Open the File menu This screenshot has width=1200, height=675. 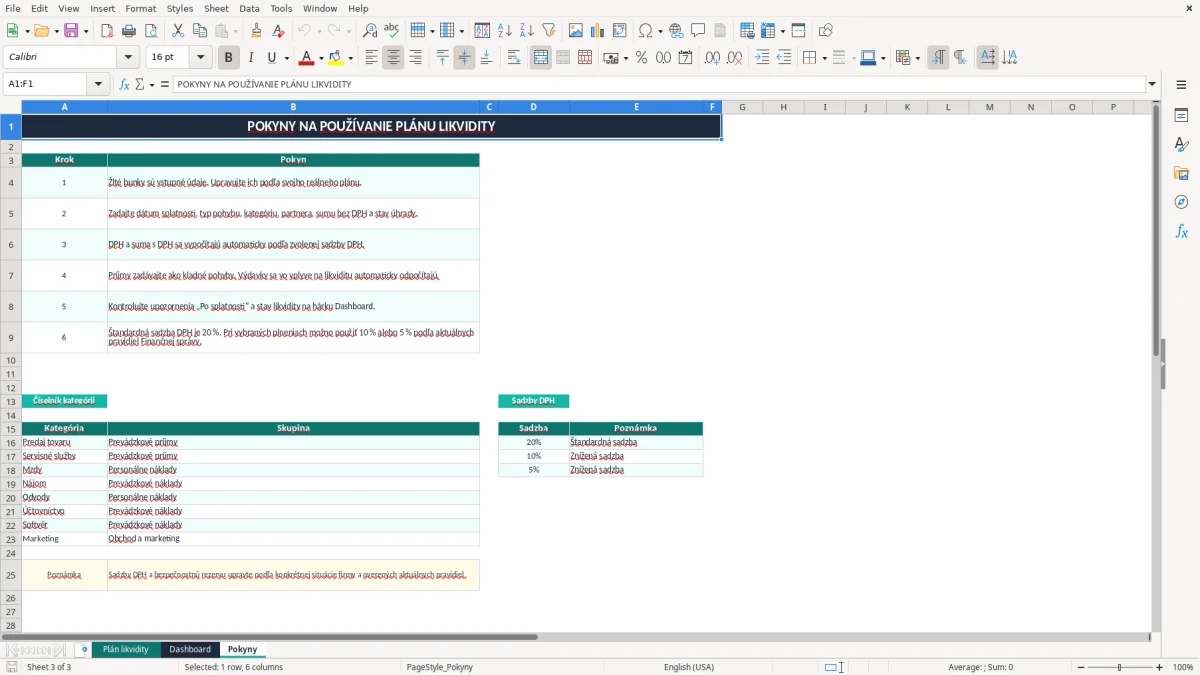[x=13, y=8]
